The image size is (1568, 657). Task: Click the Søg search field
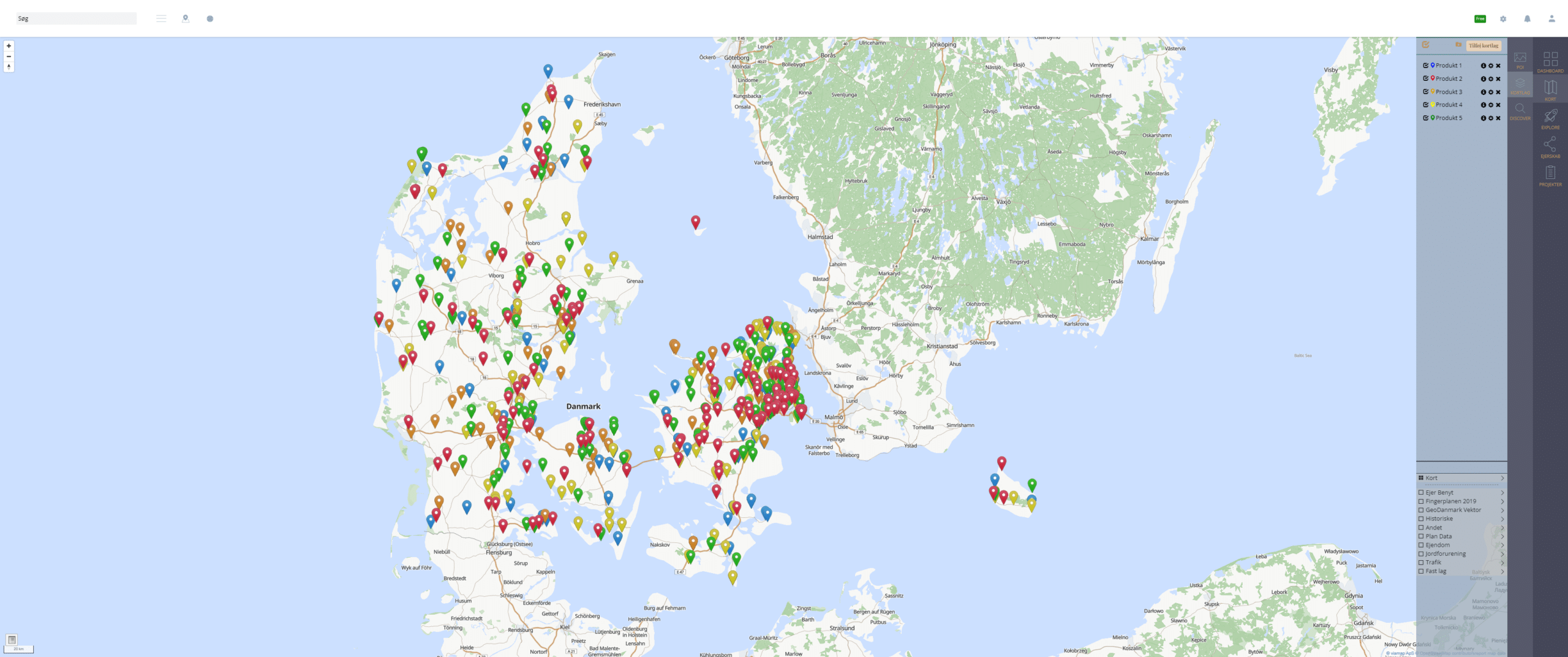point(76,18)
